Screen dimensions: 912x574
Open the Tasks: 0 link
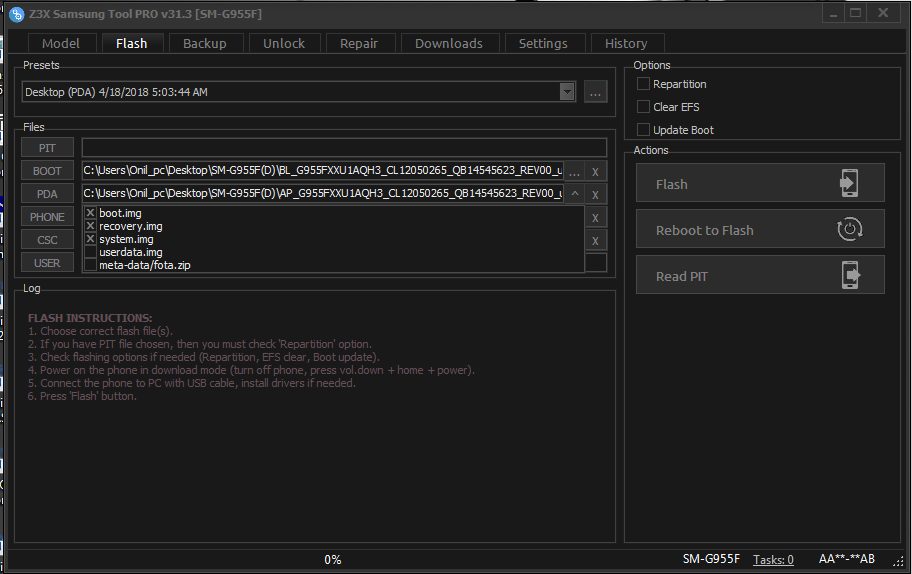(773, 559)
